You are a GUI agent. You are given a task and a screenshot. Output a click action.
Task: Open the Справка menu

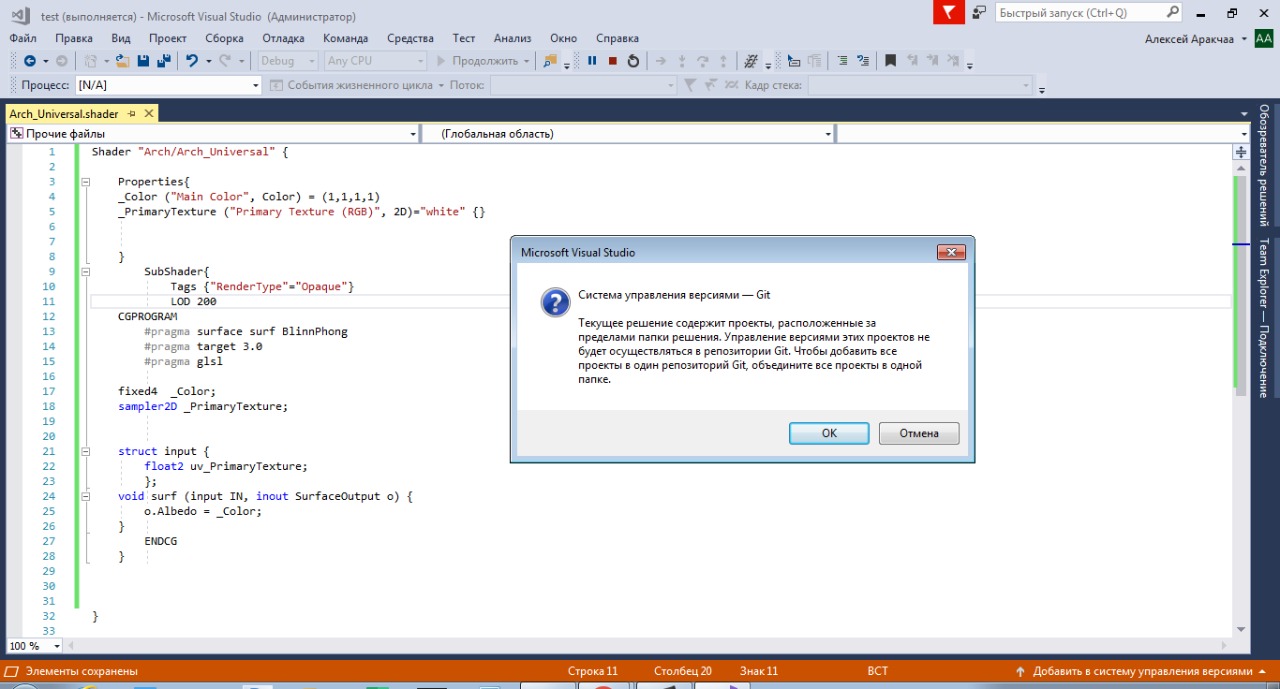(x=617, y=38)
